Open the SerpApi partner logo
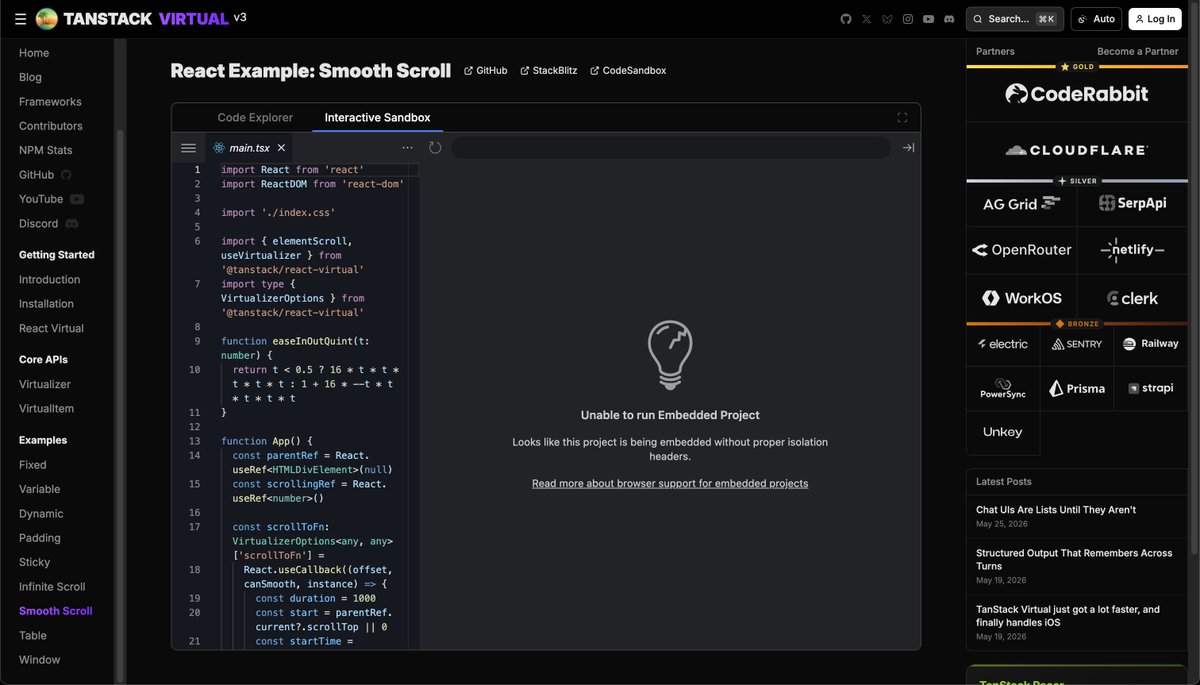This screenshot has width=1200, height=685. coord(1133,203)
